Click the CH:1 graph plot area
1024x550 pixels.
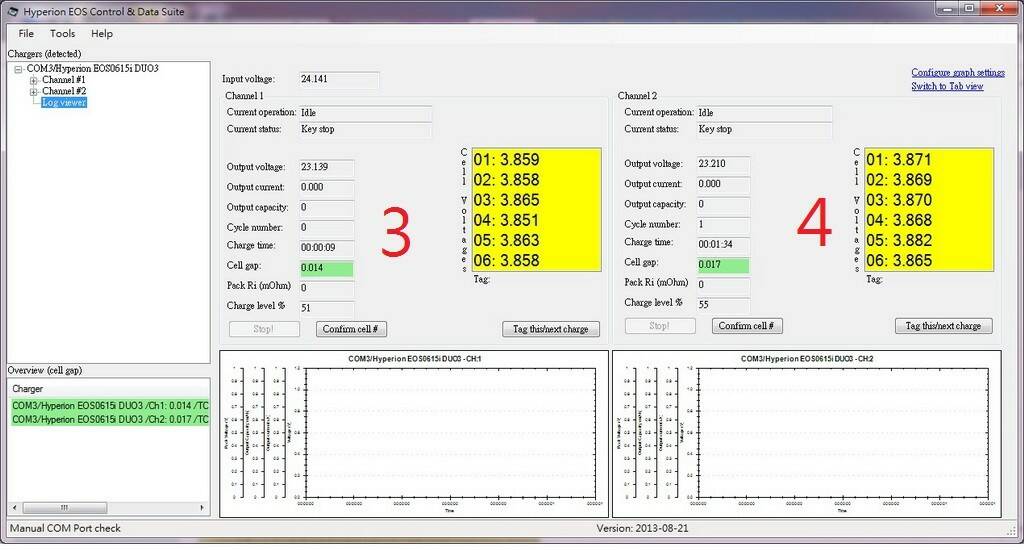click(450, 433)
